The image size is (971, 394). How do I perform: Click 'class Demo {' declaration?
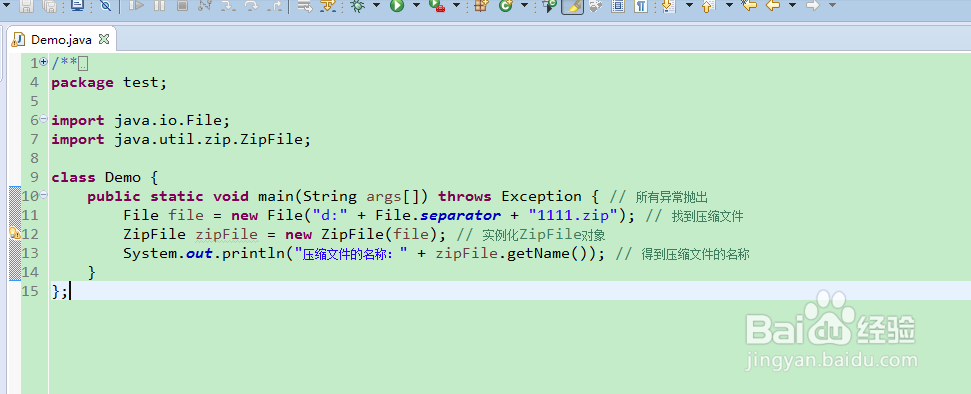pyautogui.click(x=105, y=178)
